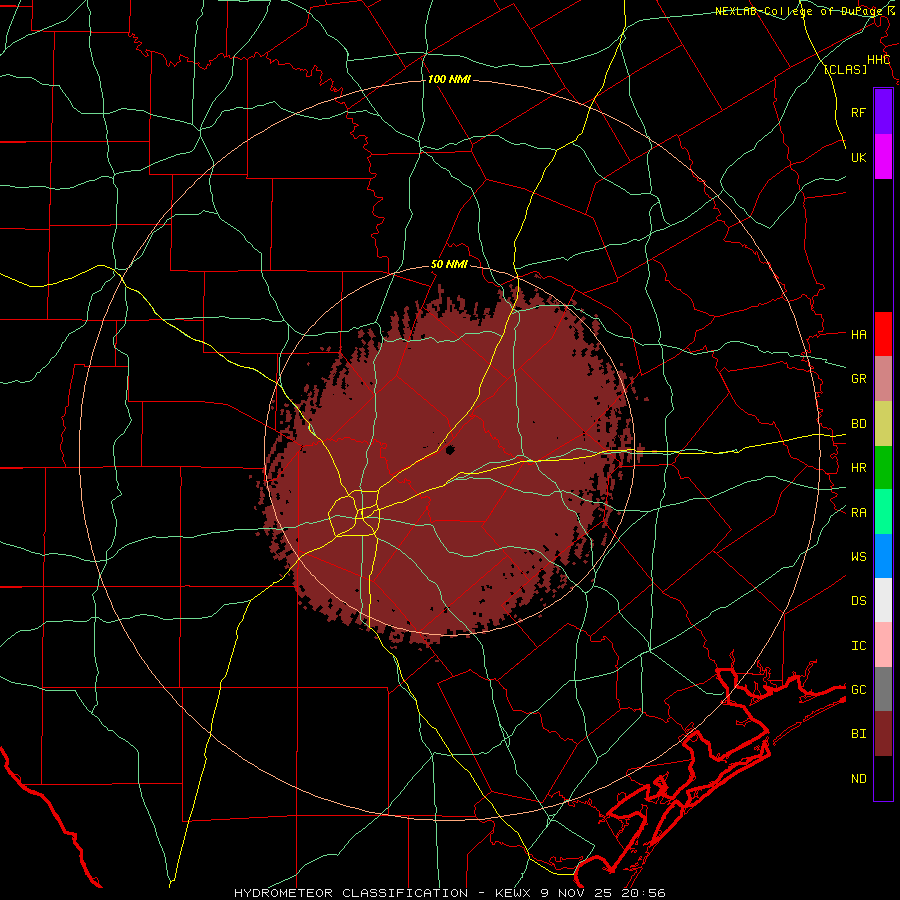Click the 100 NMI range ring label

coord(449,79)
